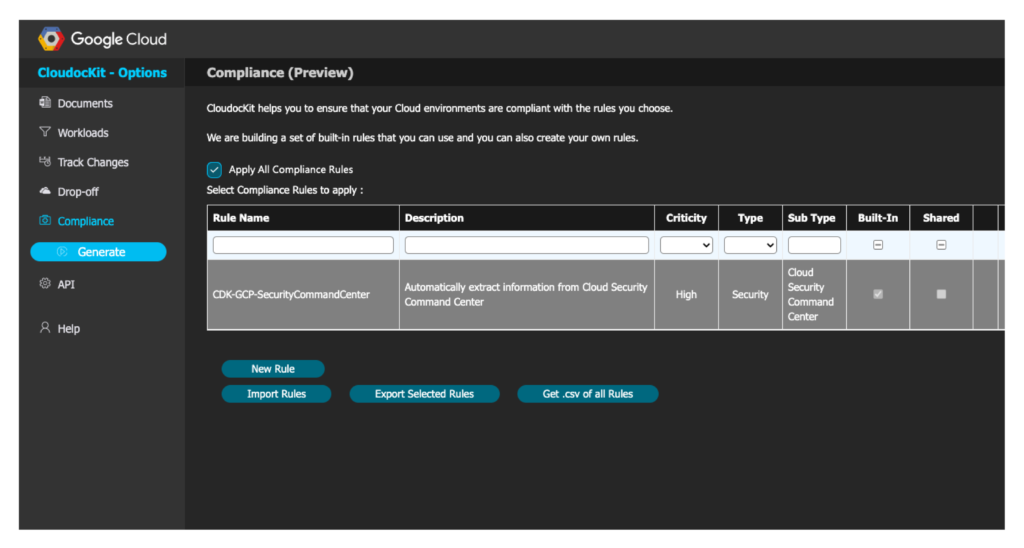Screen dimensions: 1024x548
Task: Click the Drop-off cloud icon
Action: 45,191
